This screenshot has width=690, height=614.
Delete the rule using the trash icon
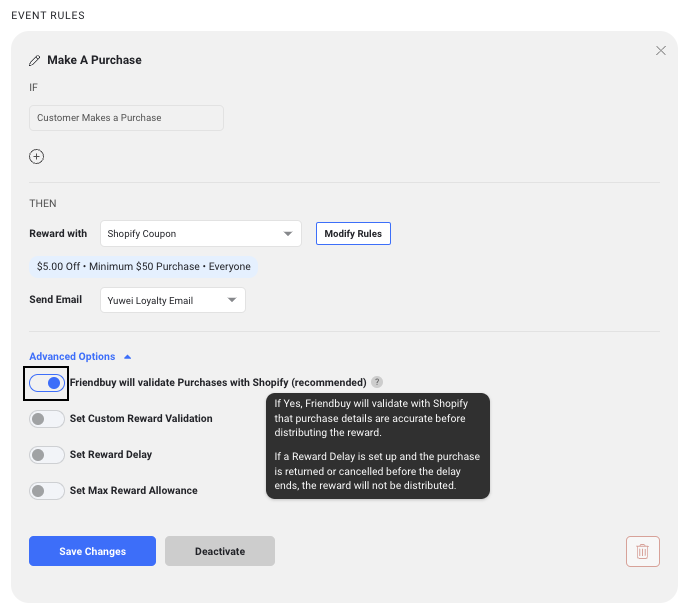click(642, 551)
